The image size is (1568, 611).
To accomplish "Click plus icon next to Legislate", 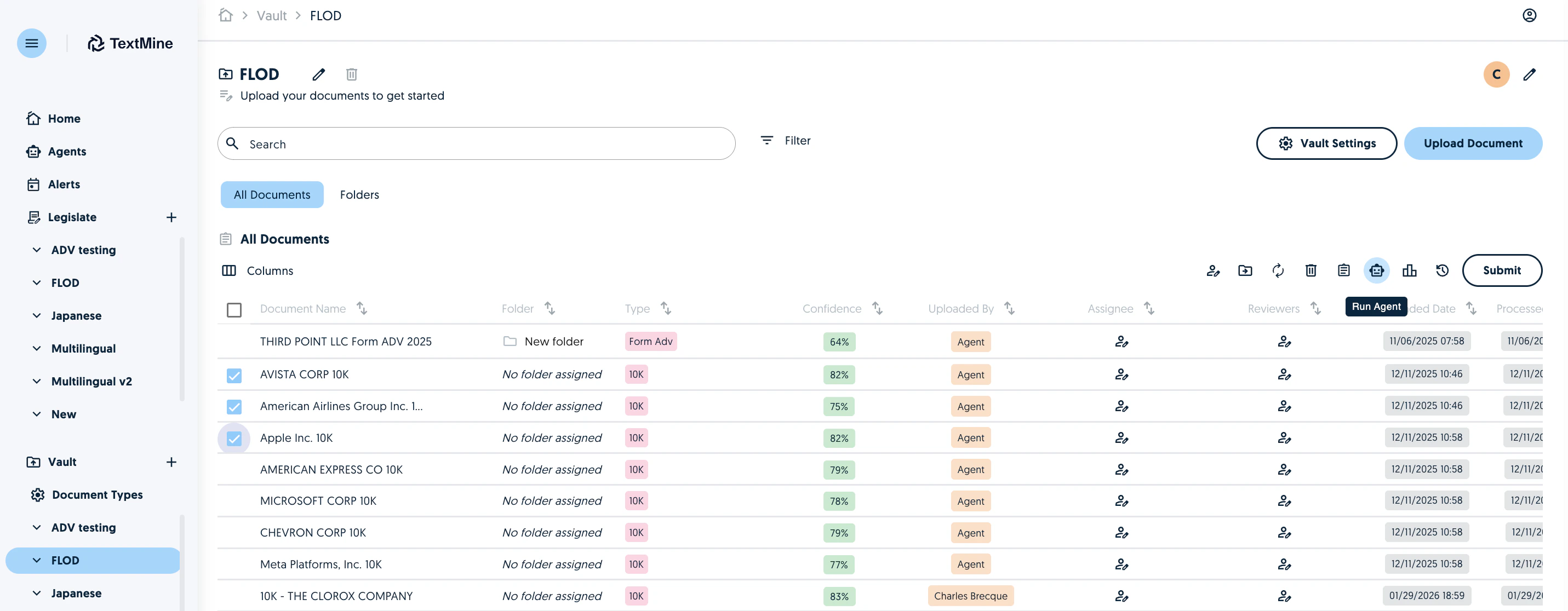I will click(x=171, y=217).
